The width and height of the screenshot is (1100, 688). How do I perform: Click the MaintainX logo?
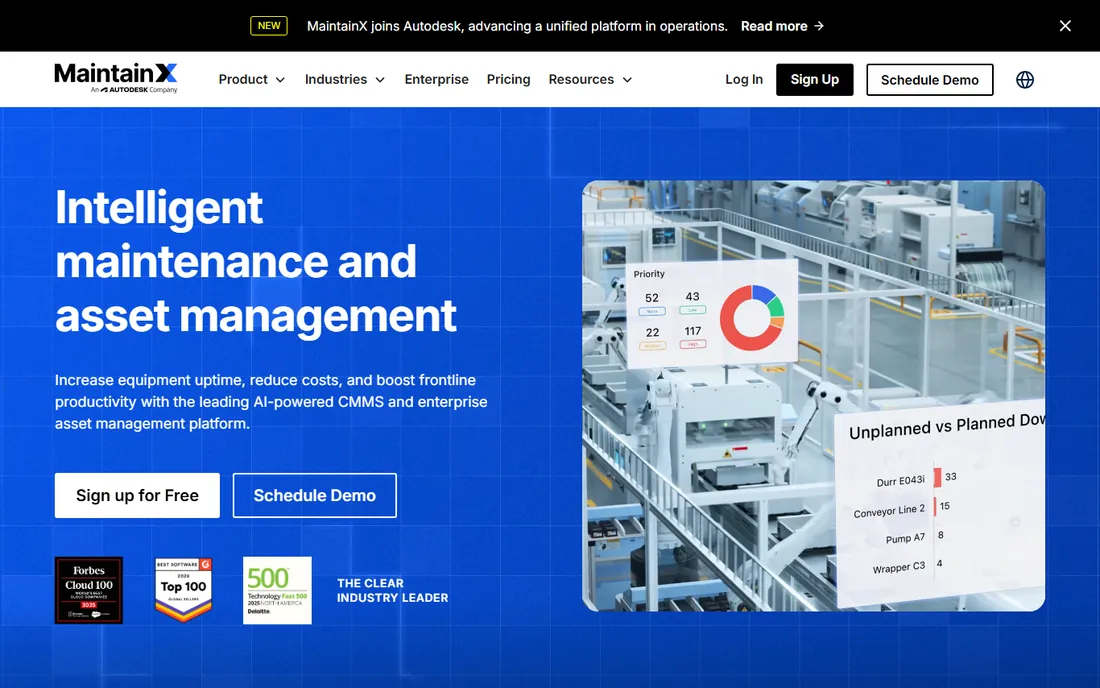click(116, 78)
